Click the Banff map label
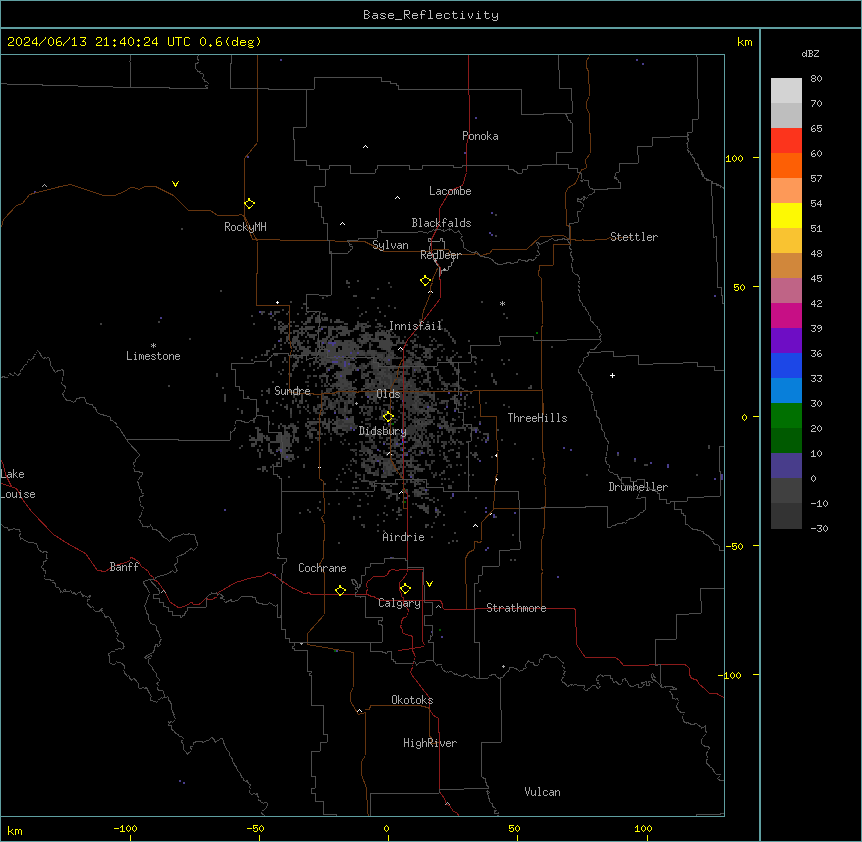Viewport: 862px width, 842px height. point(124,567)
